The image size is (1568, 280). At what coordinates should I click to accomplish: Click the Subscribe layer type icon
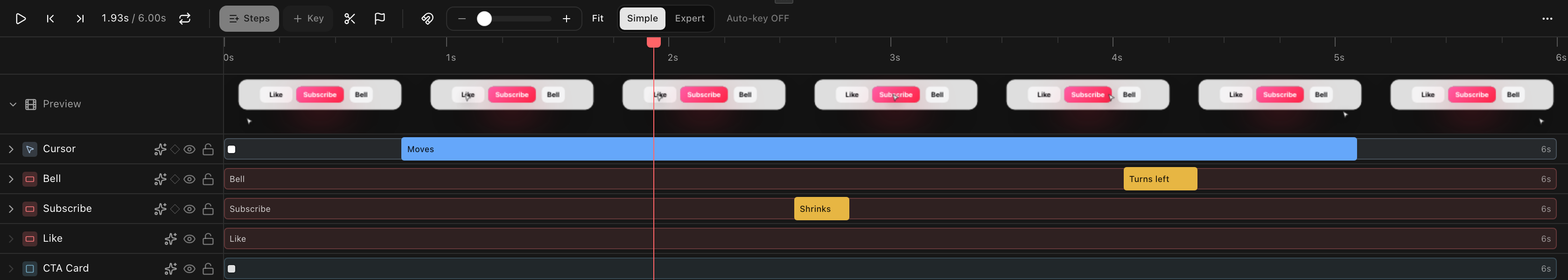coord(30,209)
